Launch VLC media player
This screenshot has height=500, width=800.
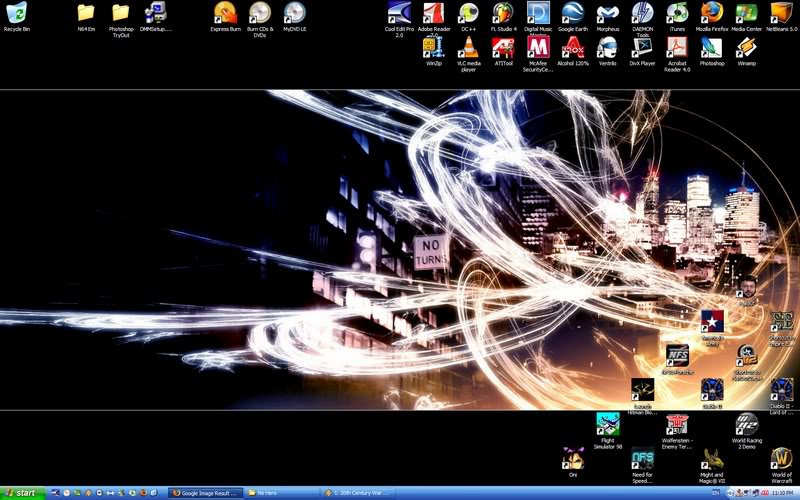pos(468,54)
